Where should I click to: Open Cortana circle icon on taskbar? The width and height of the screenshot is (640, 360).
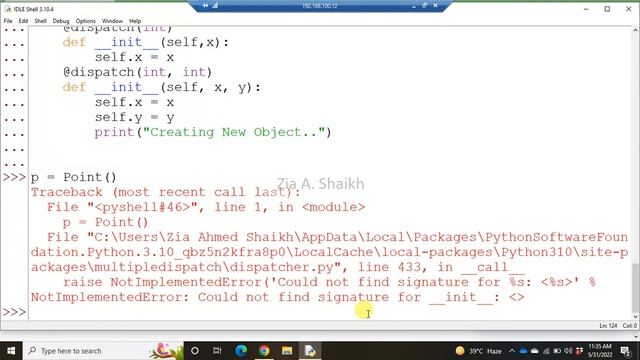point(195,351)
